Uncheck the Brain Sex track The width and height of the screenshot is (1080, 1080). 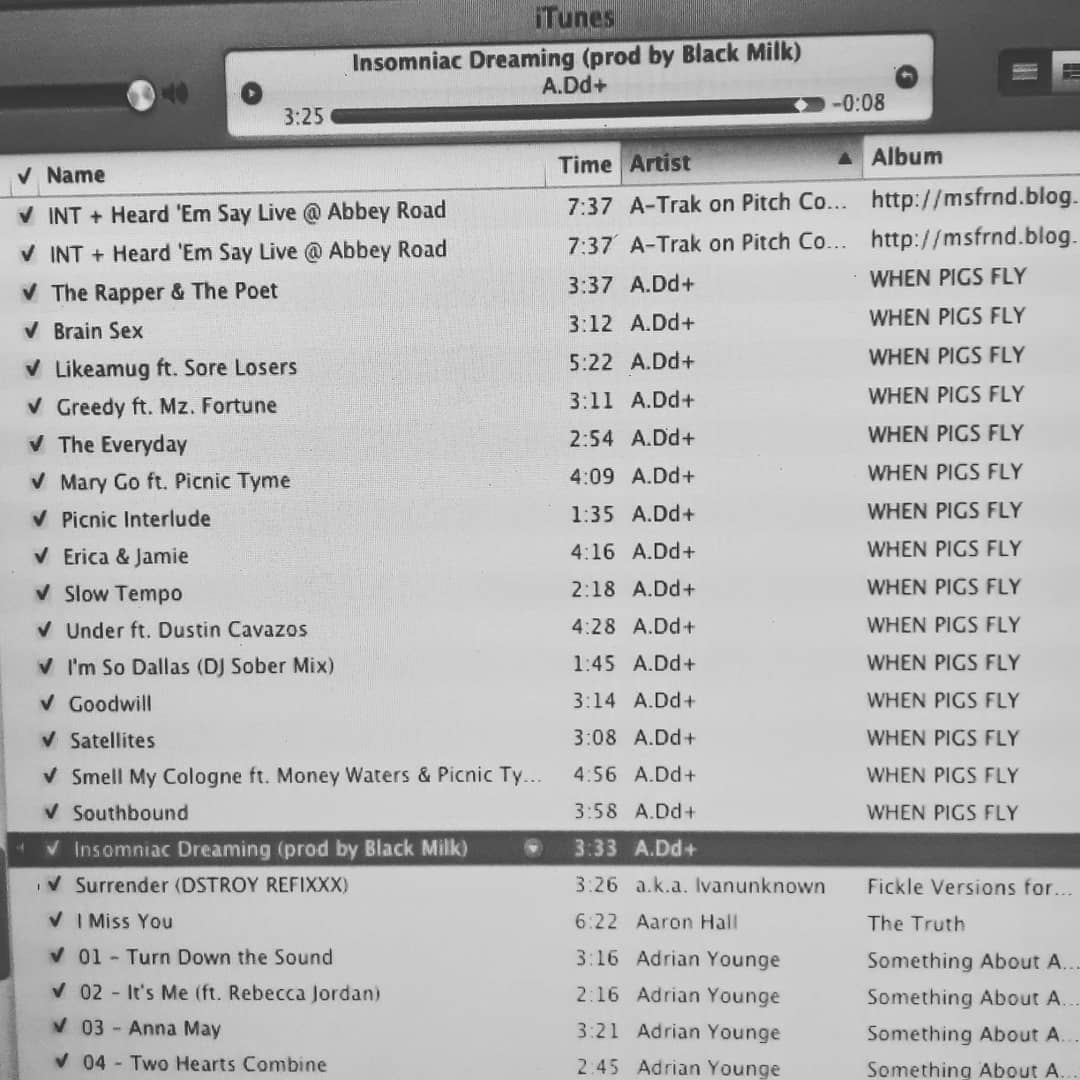pos(32,330)
